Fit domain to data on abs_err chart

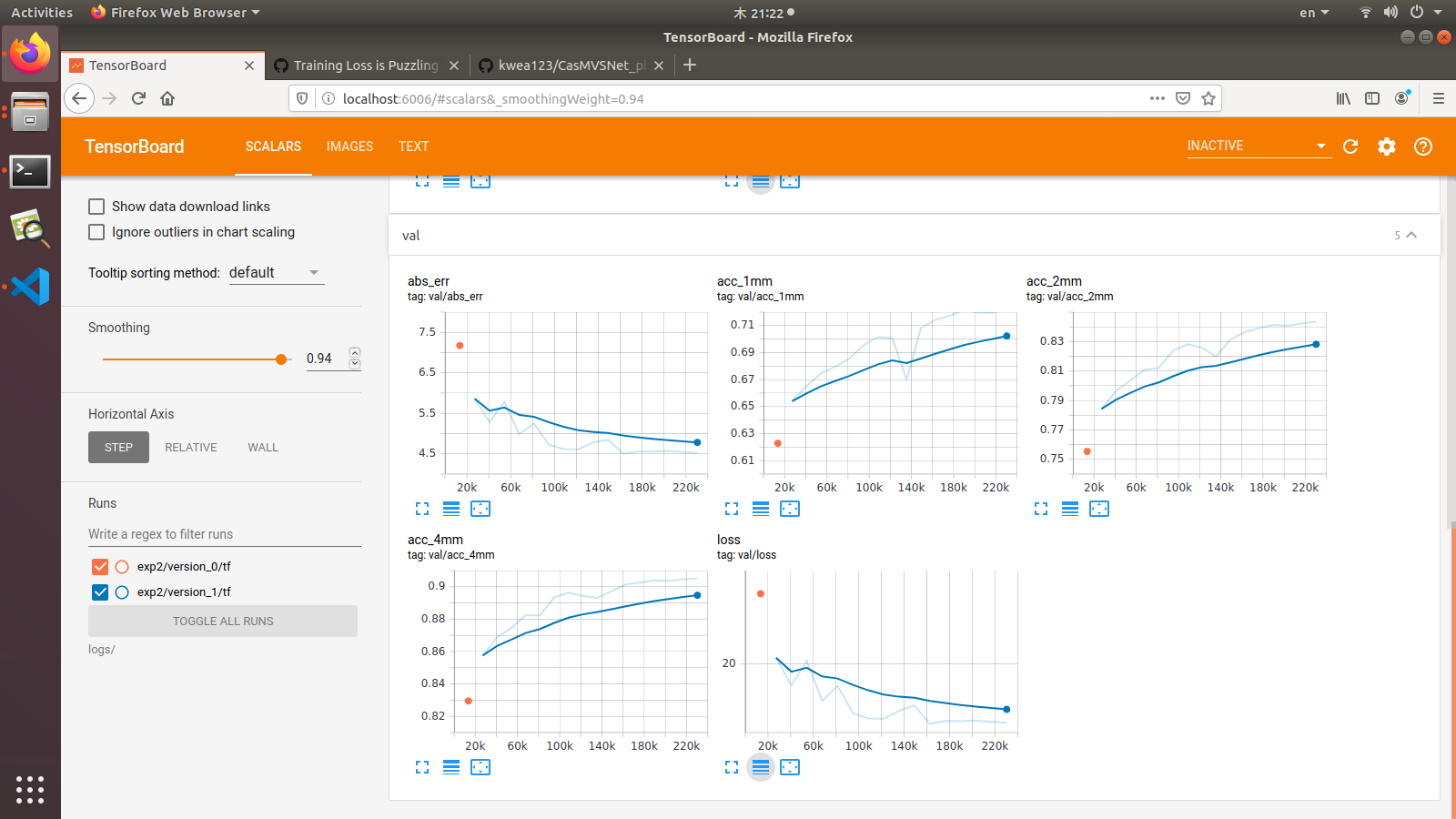[480, 509]
